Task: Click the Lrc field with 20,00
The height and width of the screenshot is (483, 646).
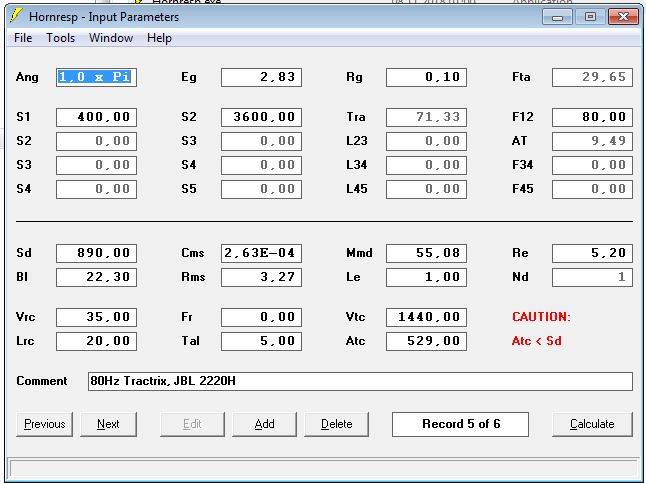Action: 96,341
